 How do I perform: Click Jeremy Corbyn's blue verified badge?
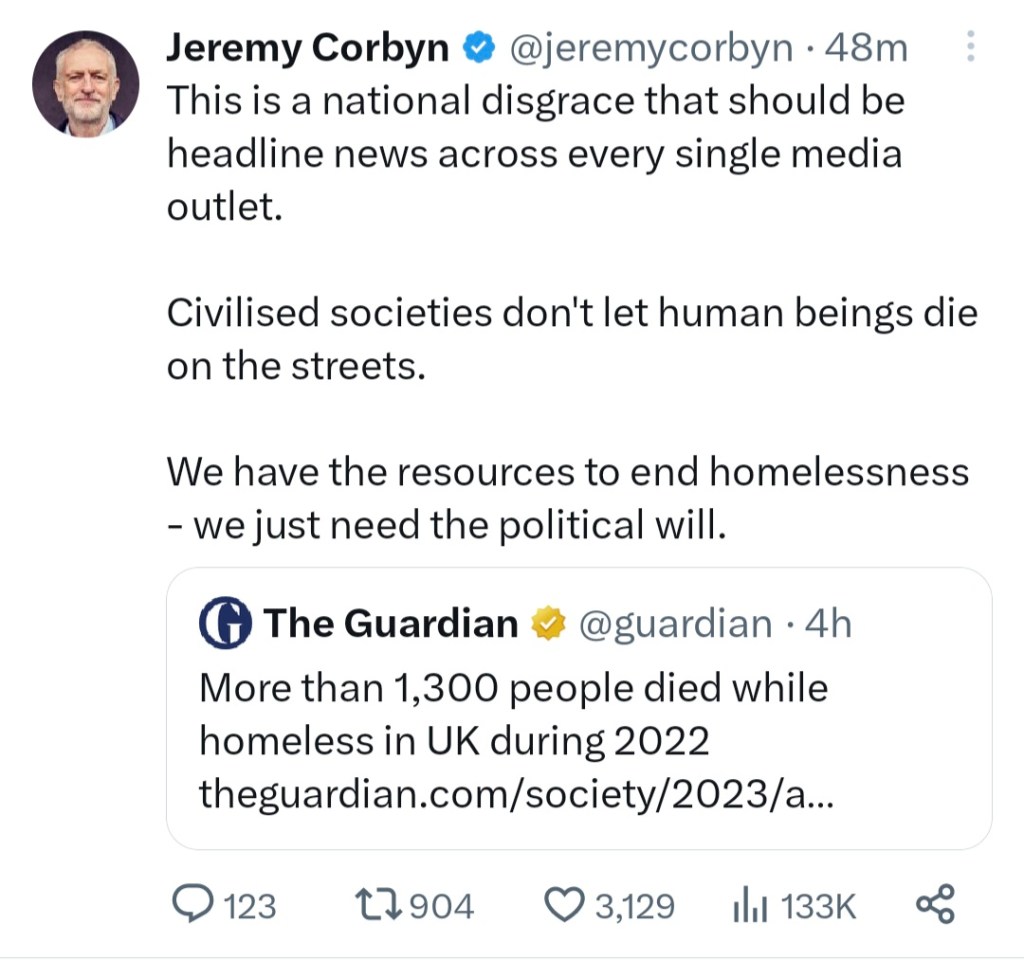pos(478,47)
